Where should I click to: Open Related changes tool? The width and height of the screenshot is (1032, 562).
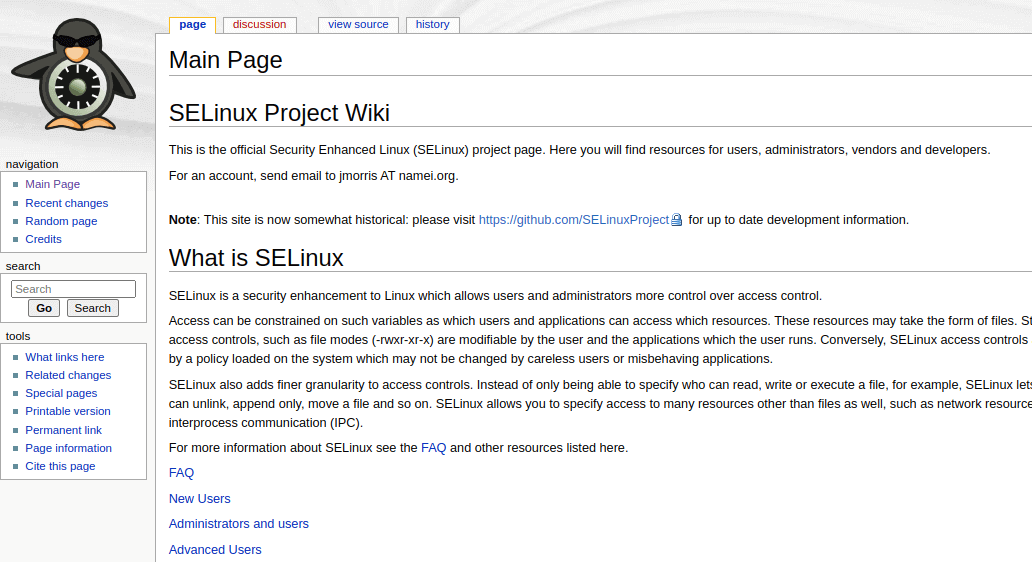(x=68, y=375)
